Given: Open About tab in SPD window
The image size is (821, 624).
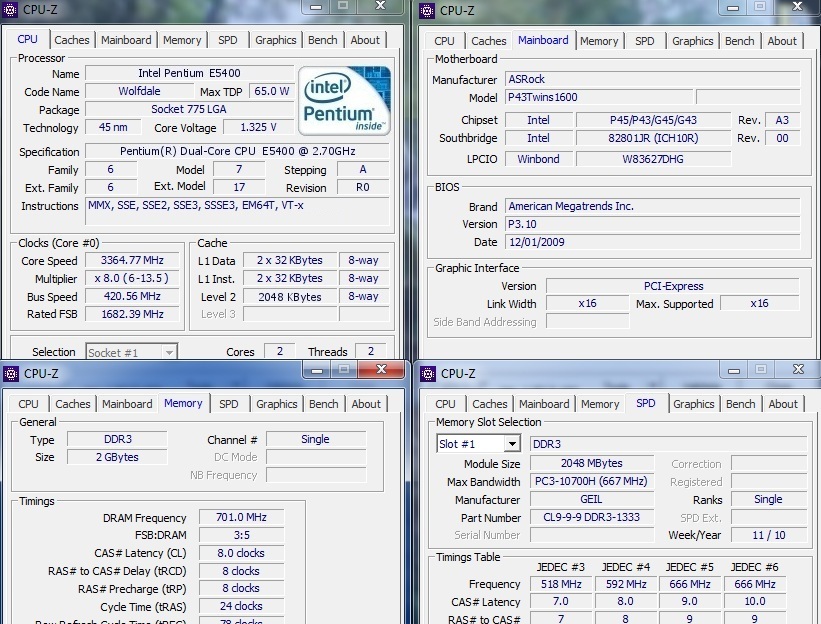Looking at the screenshot, I should [x=783, y=404].
